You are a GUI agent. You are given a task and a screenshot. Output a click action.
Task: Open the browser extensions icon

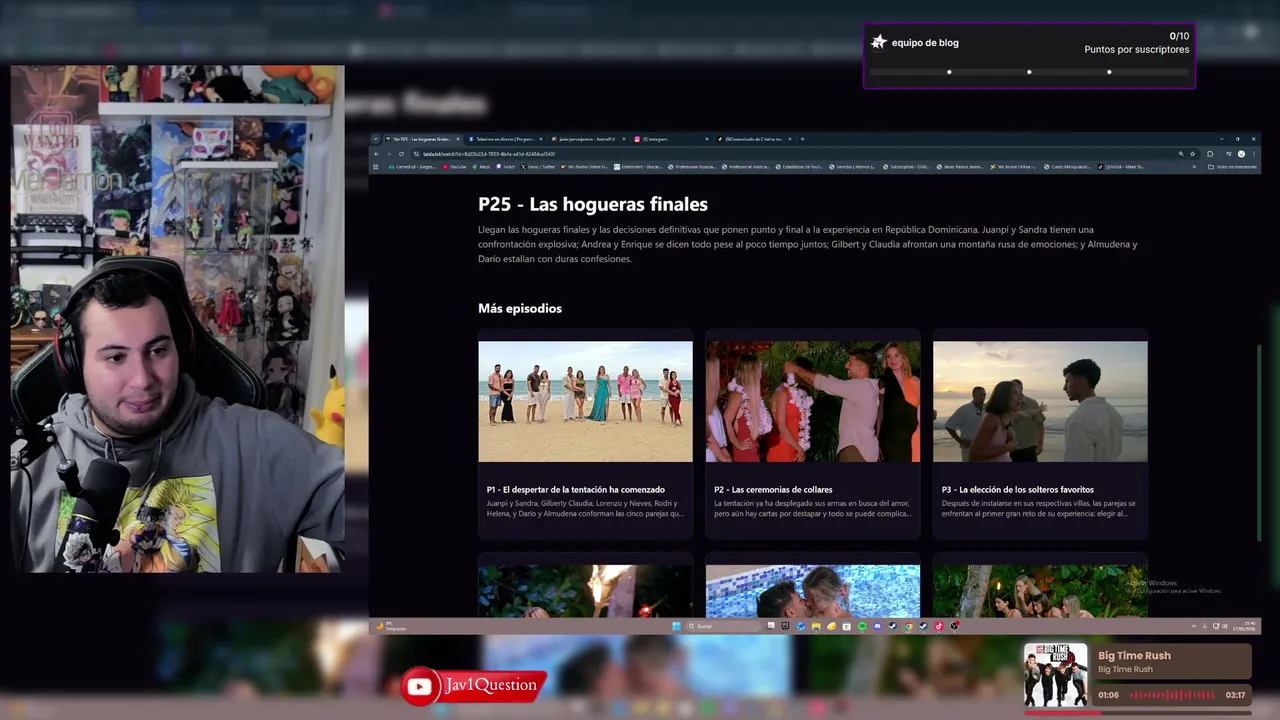tap(1210, 154)
